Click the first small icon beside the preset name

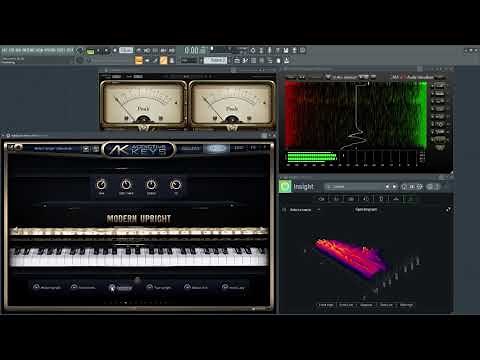(x=86, y=149)
